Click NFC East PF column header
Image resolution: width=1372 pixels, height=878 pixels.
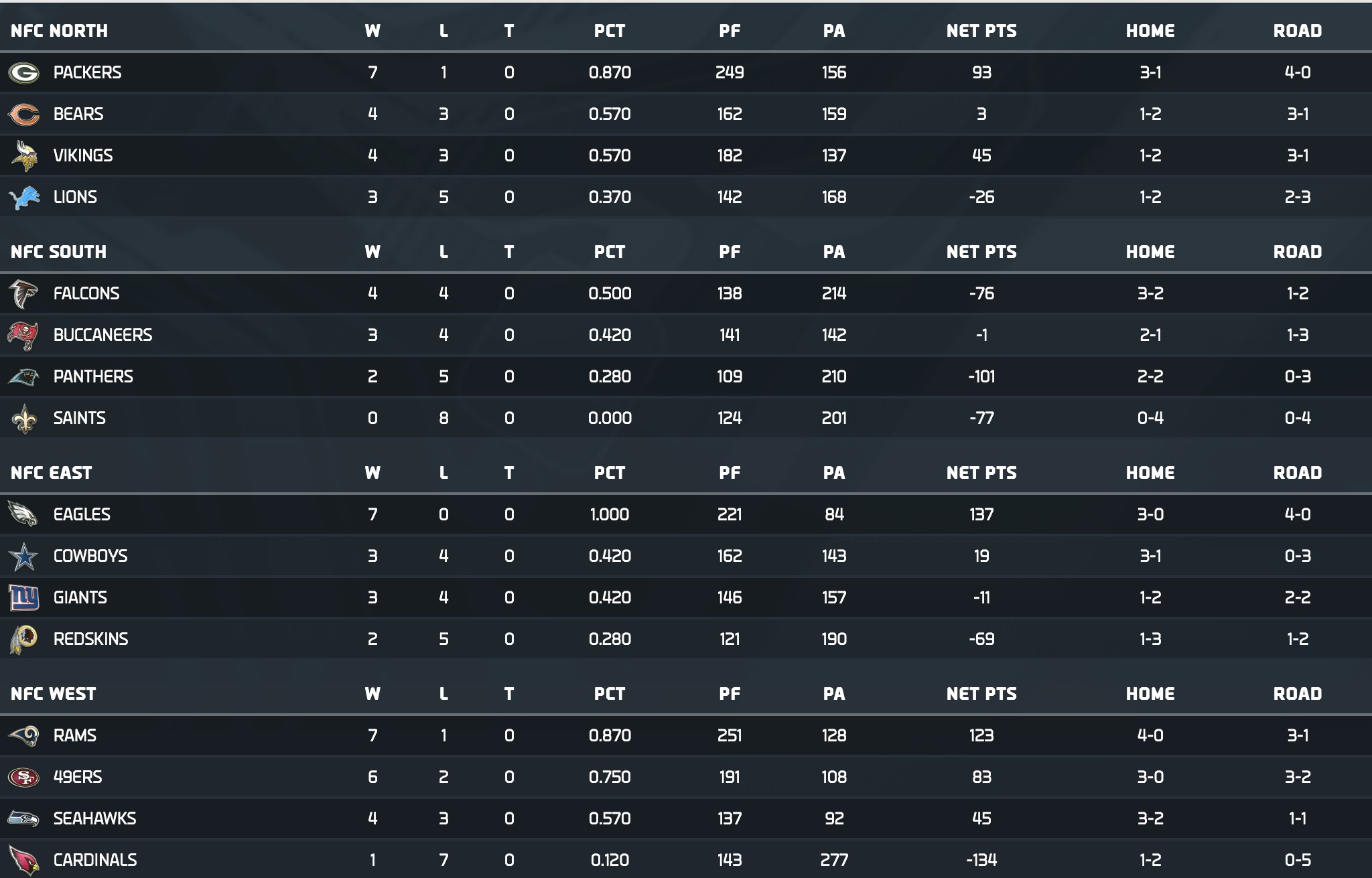(730, 473)
